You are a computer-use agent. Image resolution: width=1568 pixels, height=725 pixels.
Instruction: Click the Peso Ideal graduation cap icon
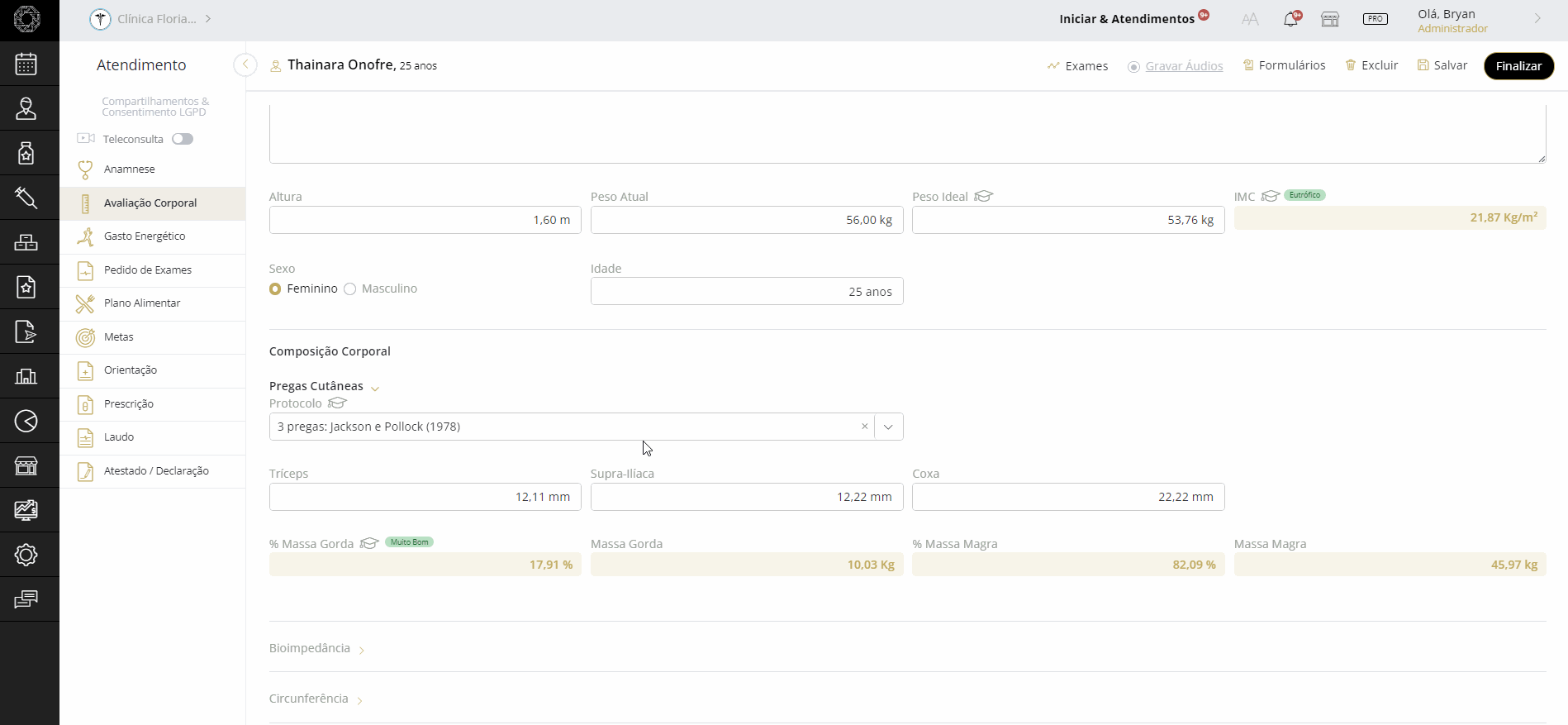click(x=983, y=197)
